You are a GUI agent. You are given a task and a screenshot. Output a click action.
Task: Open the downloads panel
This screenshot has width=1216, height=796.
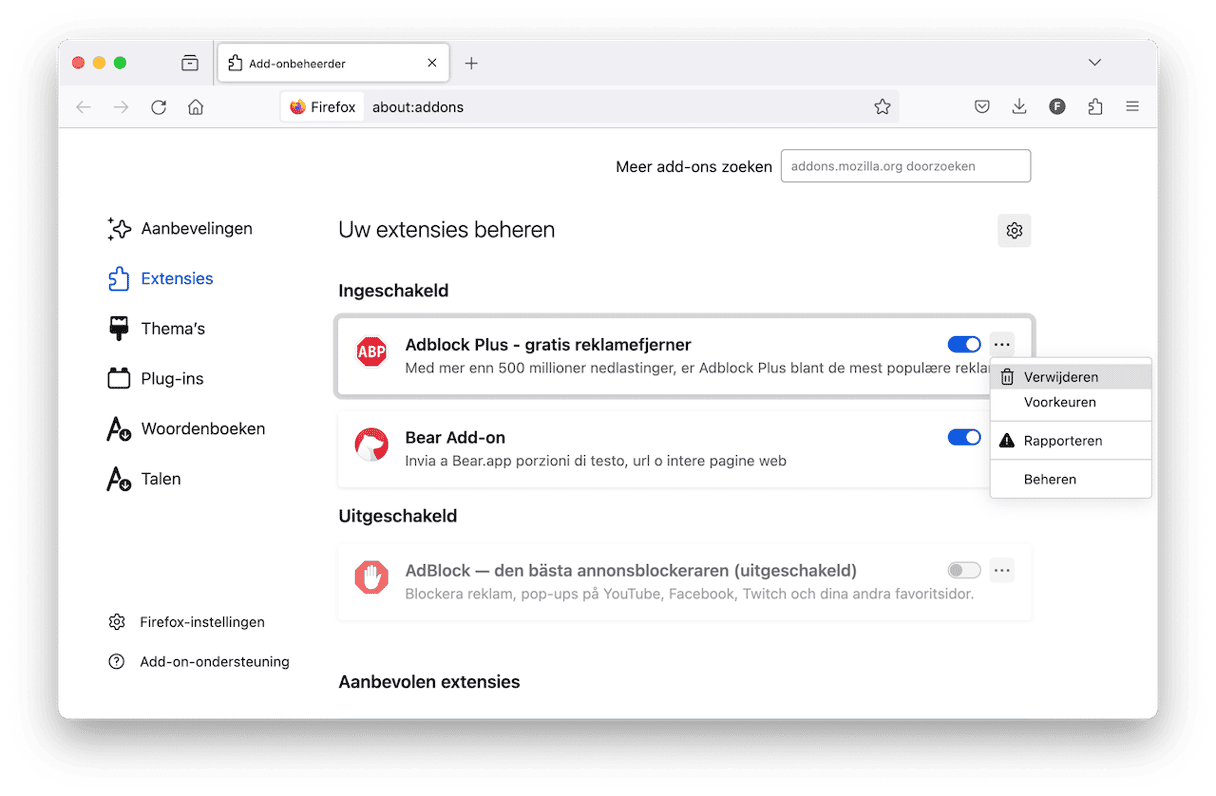(1019, 107)
